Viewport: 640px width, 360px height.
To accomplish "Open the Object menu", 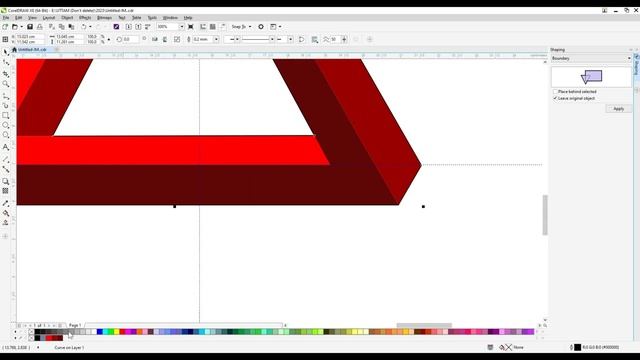I will (67, 18).
